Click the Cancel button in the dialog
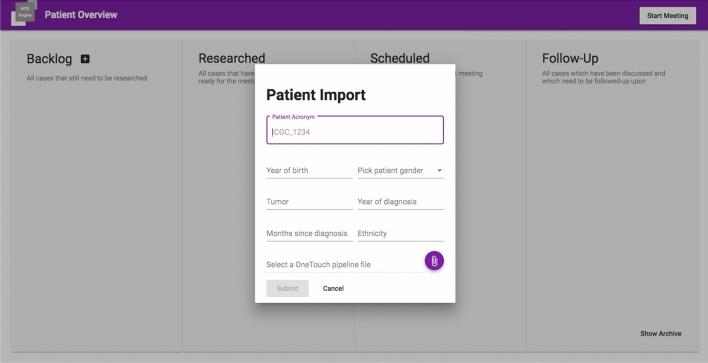 click(333, 289)
